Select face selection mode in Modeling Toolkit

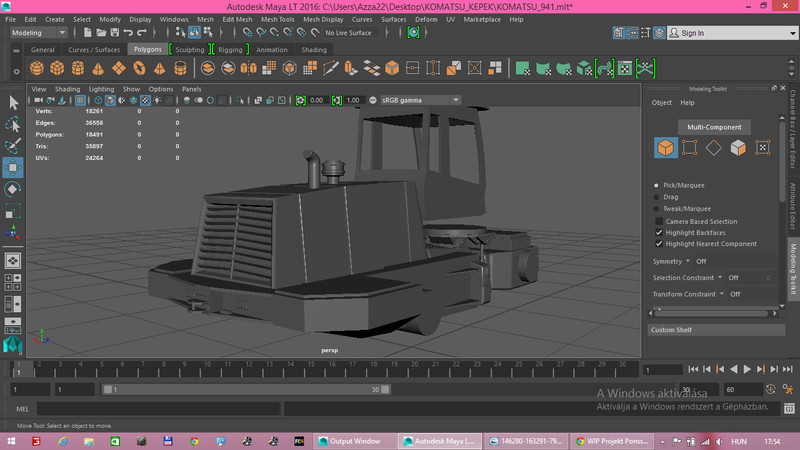coord(738,148)
